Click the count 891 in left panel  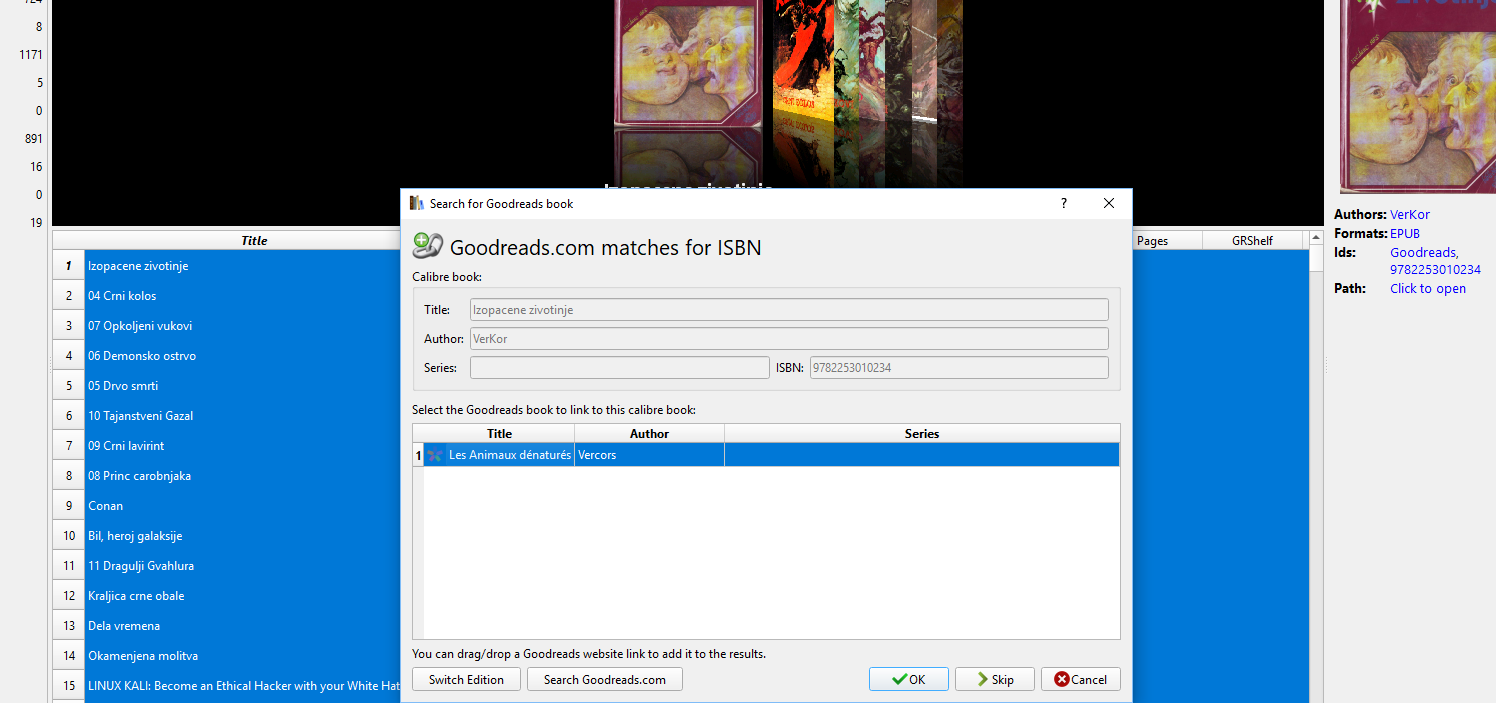pyautogui.click(x=34, y=139)
